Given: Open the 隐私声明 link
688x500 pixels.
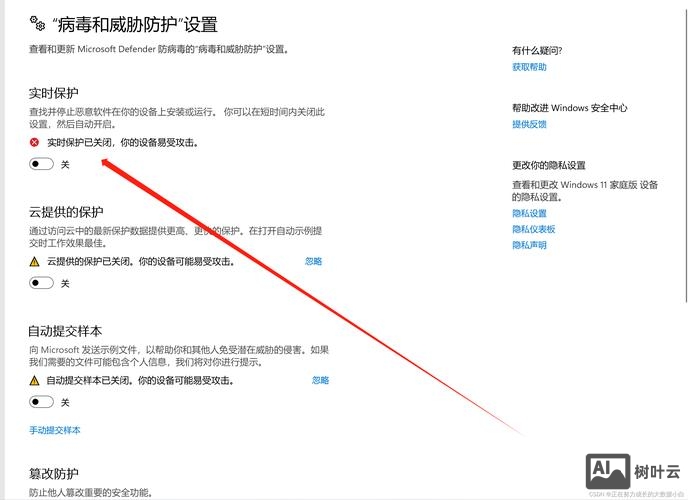Looking at the screenshot, I should click(529, 245).
